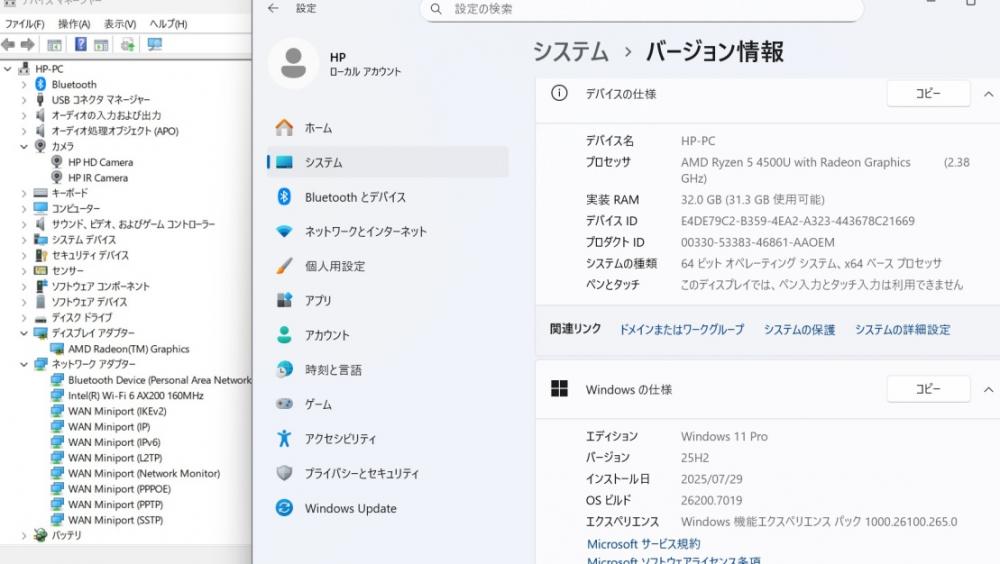Copy デバイスの仕様 with コピー button
Viewport: 1000px width, 564px height.
click(928, 94)
